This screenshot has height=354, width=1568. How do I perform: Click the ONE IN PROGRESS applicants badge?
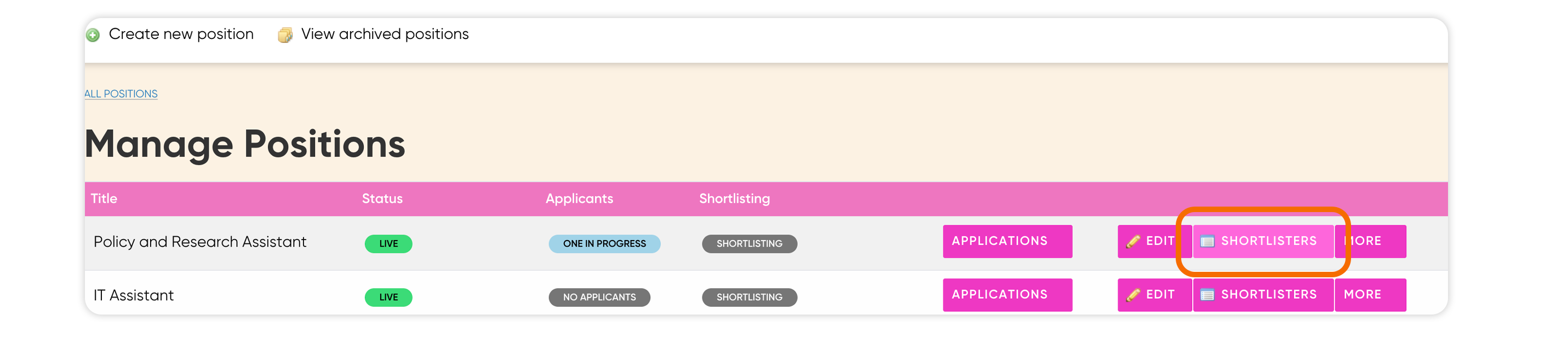click(604, 244)
